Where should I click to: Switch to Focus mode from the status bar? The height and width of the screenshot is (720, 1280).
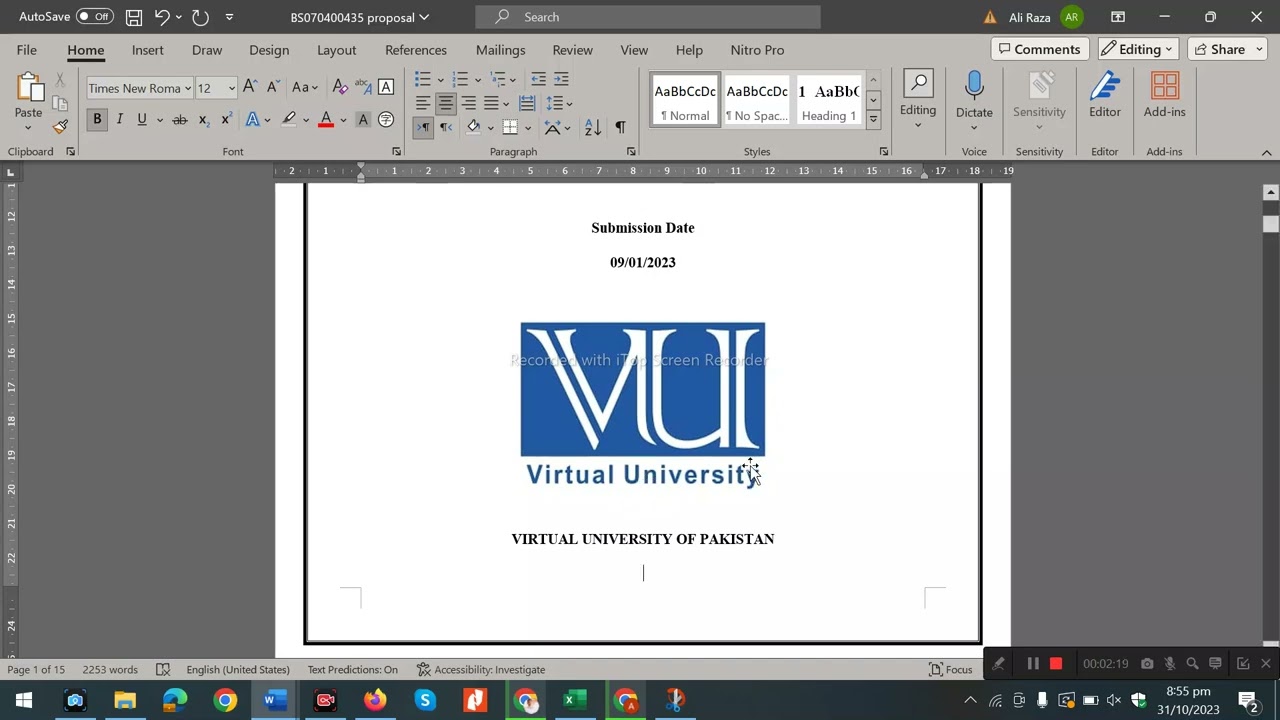[x=951, y=669]
